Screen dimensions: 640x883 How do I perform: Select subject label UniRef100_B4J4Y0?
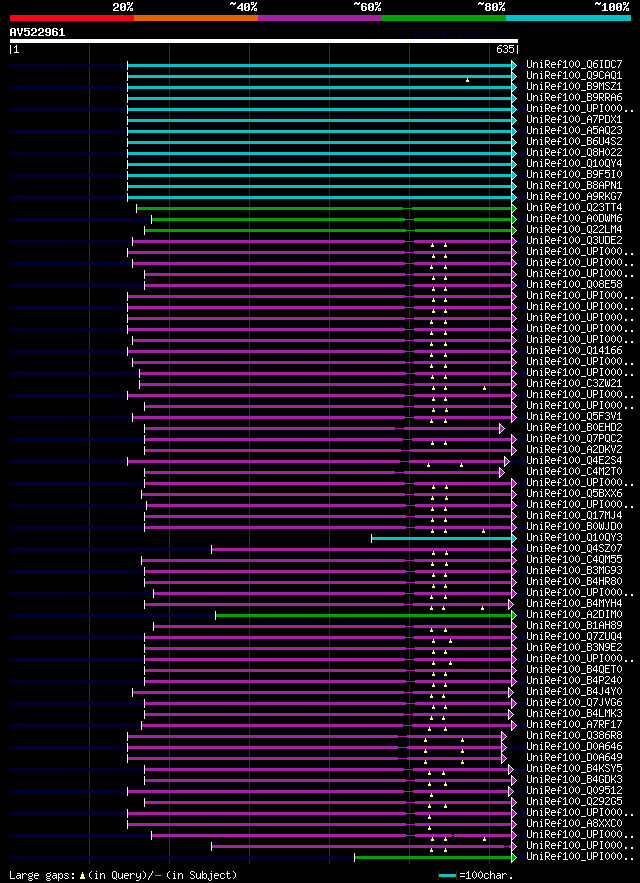[574, 692]
